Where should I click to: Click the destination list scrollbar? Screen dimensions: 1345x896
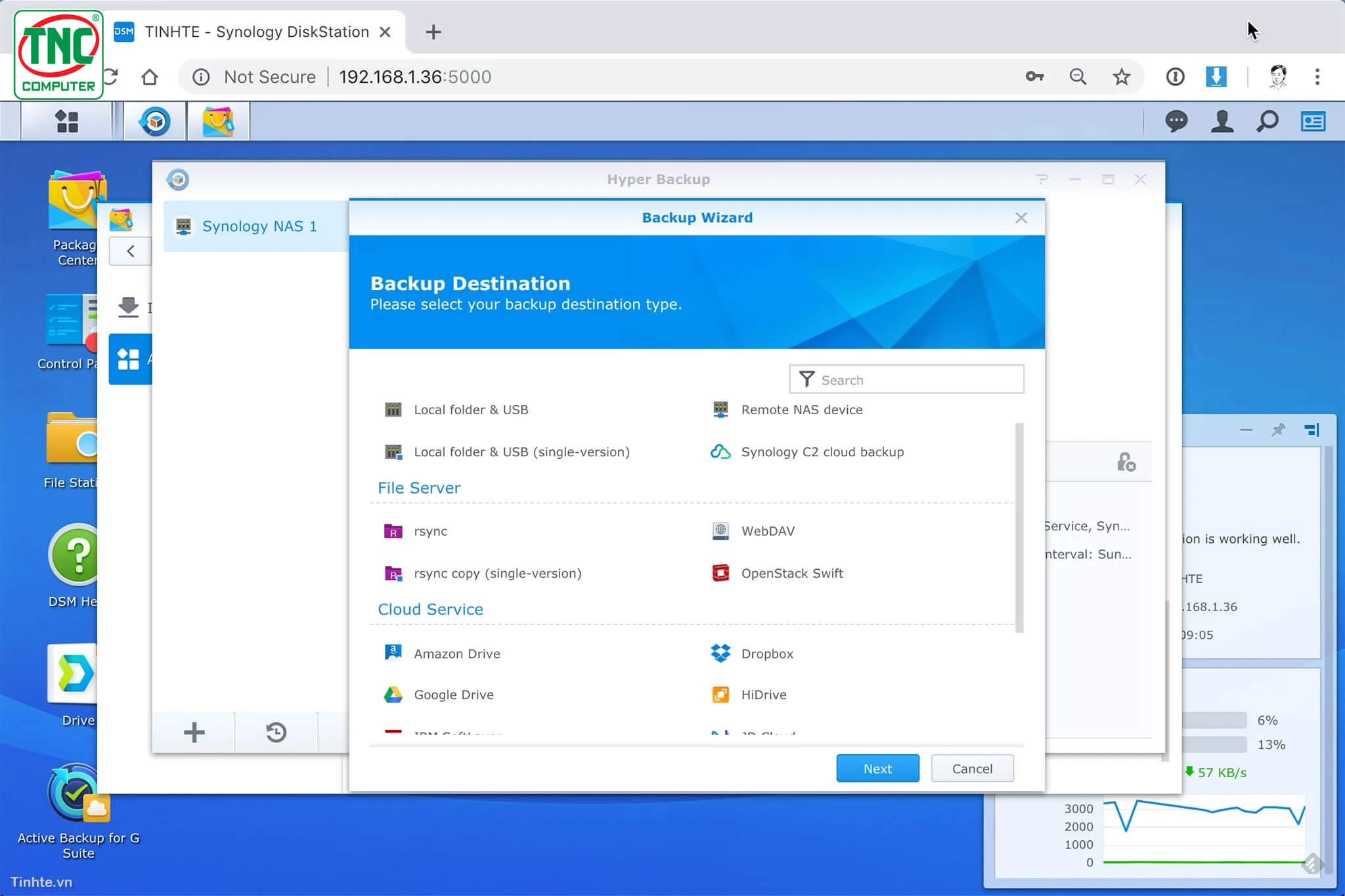click(x=1019, y=527)
